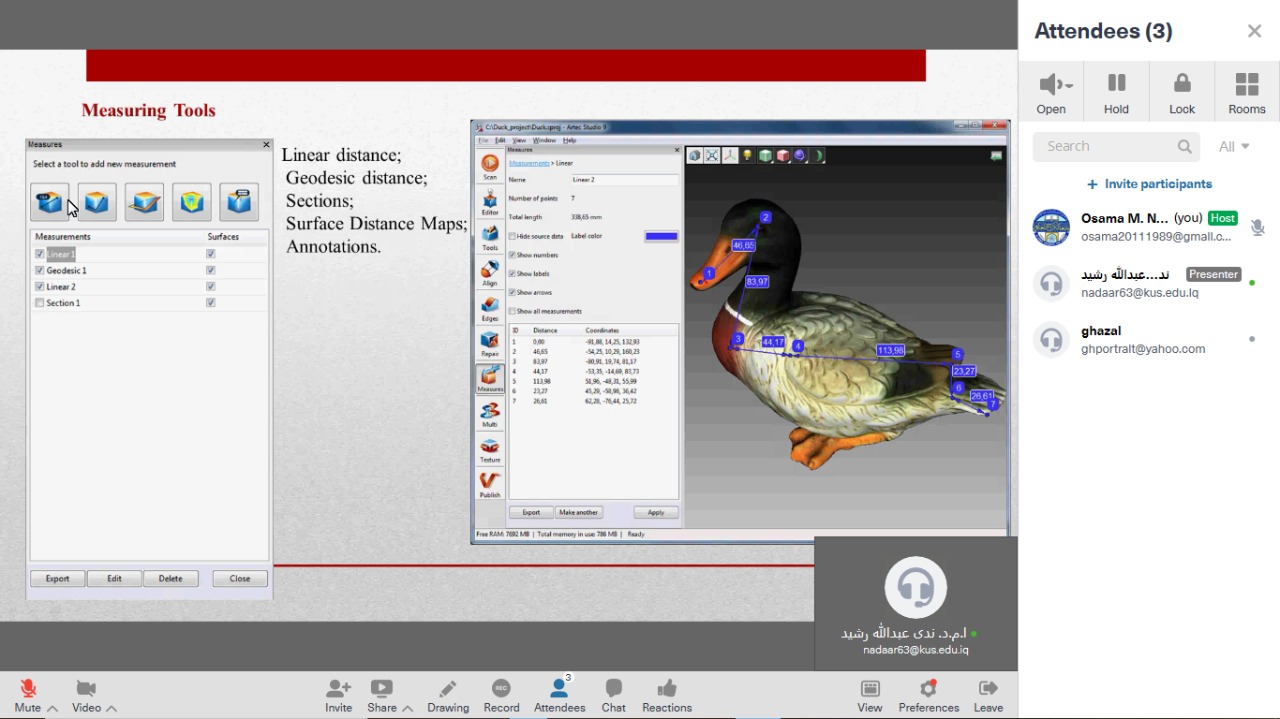Start recording with the Record icon
The image size is (1280, 719).
pos(501,689)
